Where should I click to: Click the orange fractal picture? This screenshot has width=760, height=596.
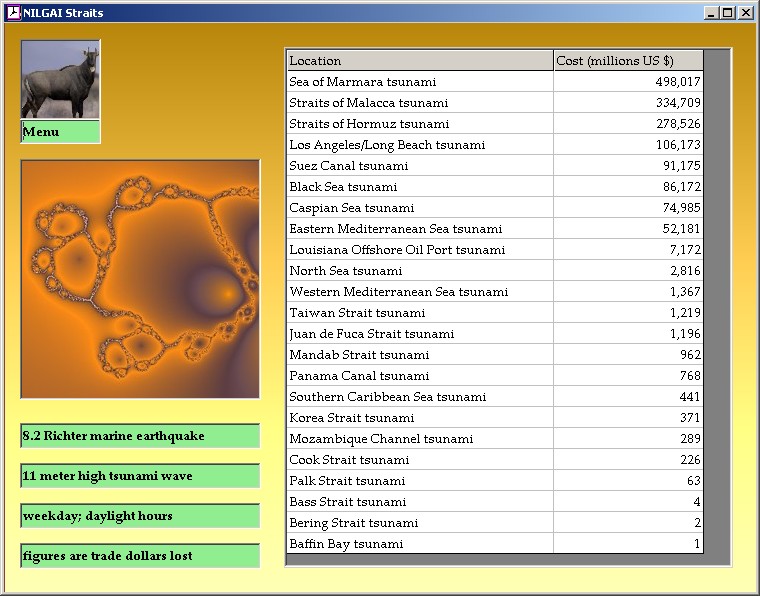tap(140, 279)
